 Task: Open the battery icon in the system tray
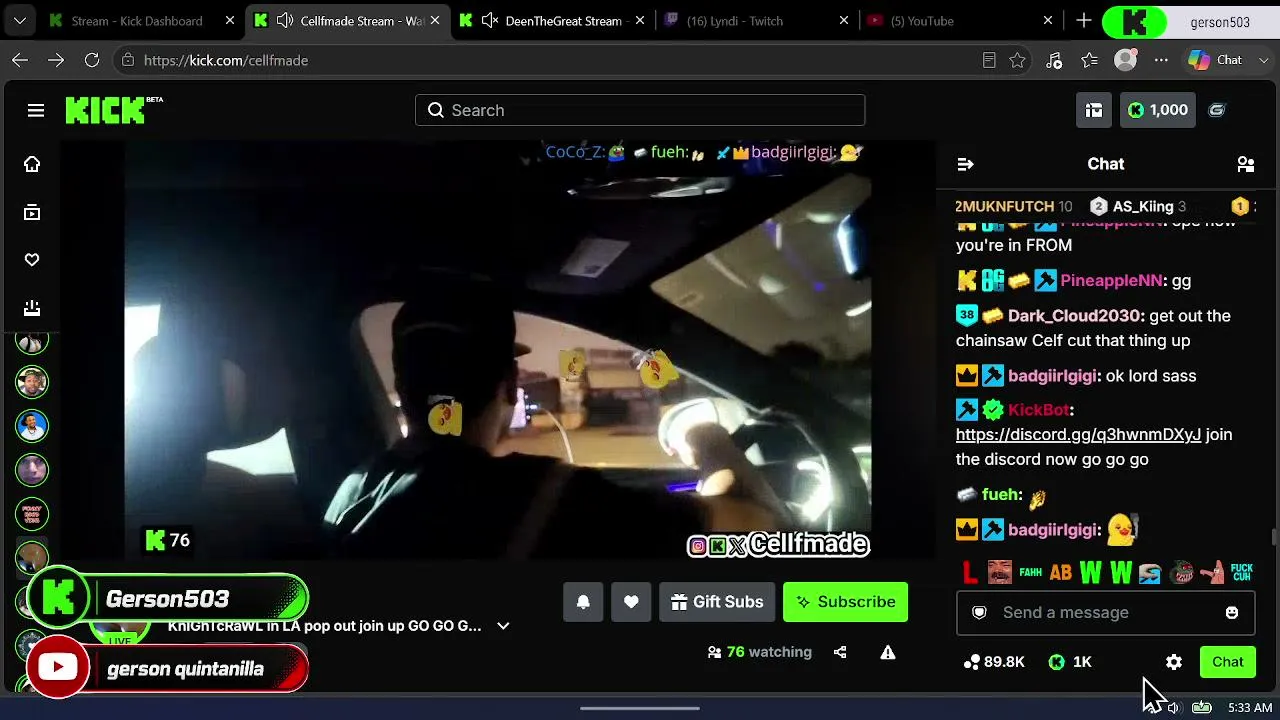[x=1202, y=708]
